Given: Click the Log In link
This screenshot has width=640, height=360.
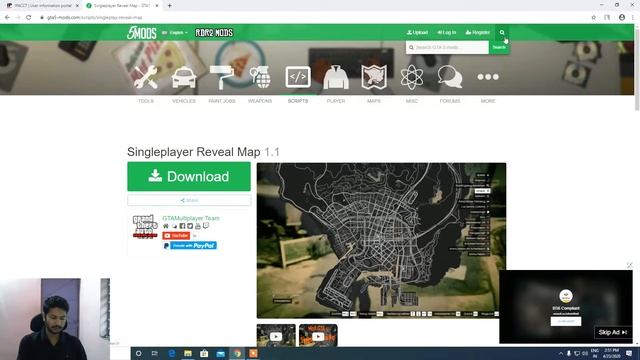Looking at the screenshot, I should click(447, 32).
